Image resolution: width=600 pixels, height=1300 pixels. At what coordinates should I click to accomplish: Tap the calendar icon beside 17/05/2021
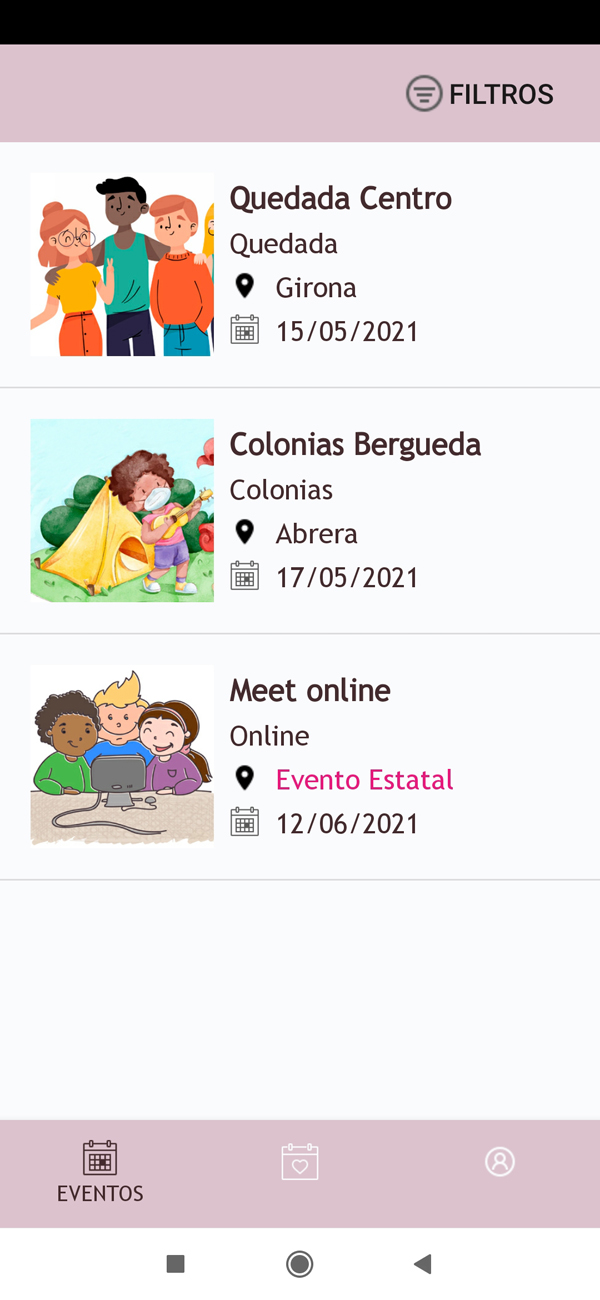[245, 576]
